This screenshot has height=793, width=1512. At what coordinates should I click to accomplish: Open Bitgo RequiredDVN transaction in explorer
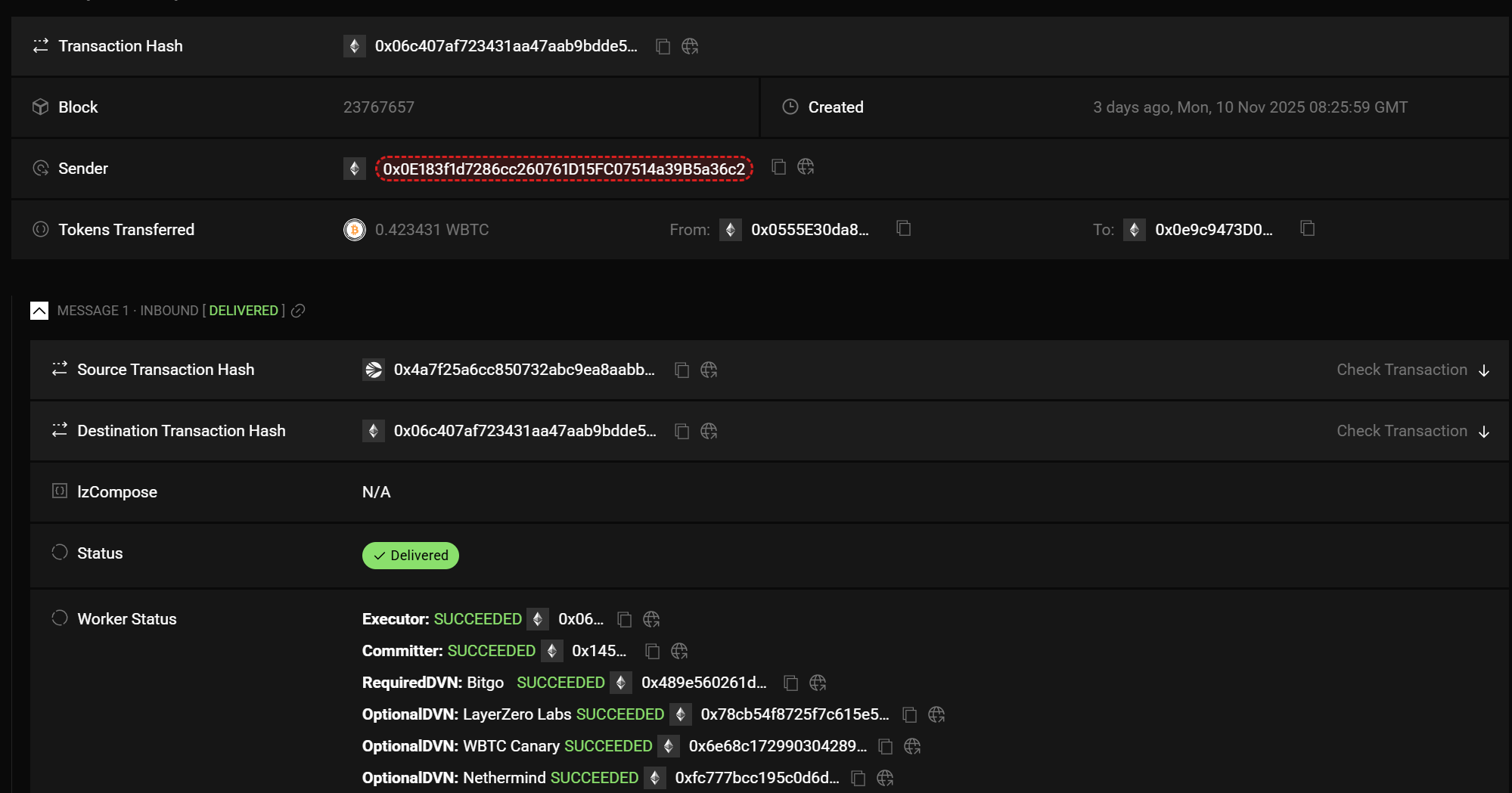click(x=818, y=683)
